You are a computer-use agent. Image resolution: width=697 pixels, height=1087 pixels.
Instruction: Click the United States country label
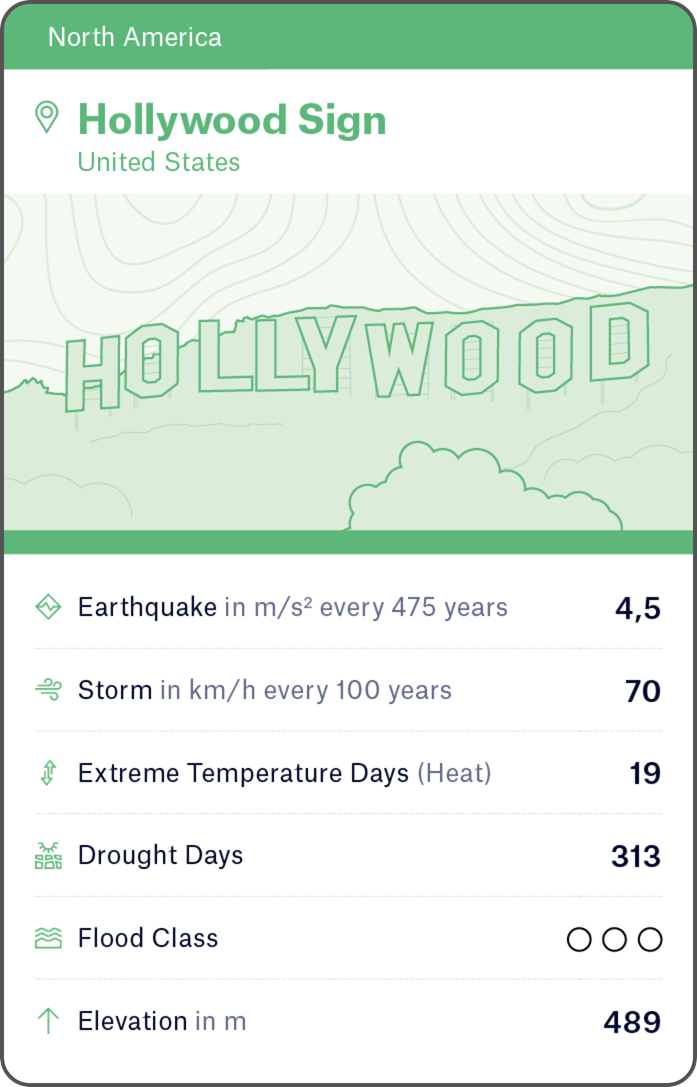[x=159, y=162]
